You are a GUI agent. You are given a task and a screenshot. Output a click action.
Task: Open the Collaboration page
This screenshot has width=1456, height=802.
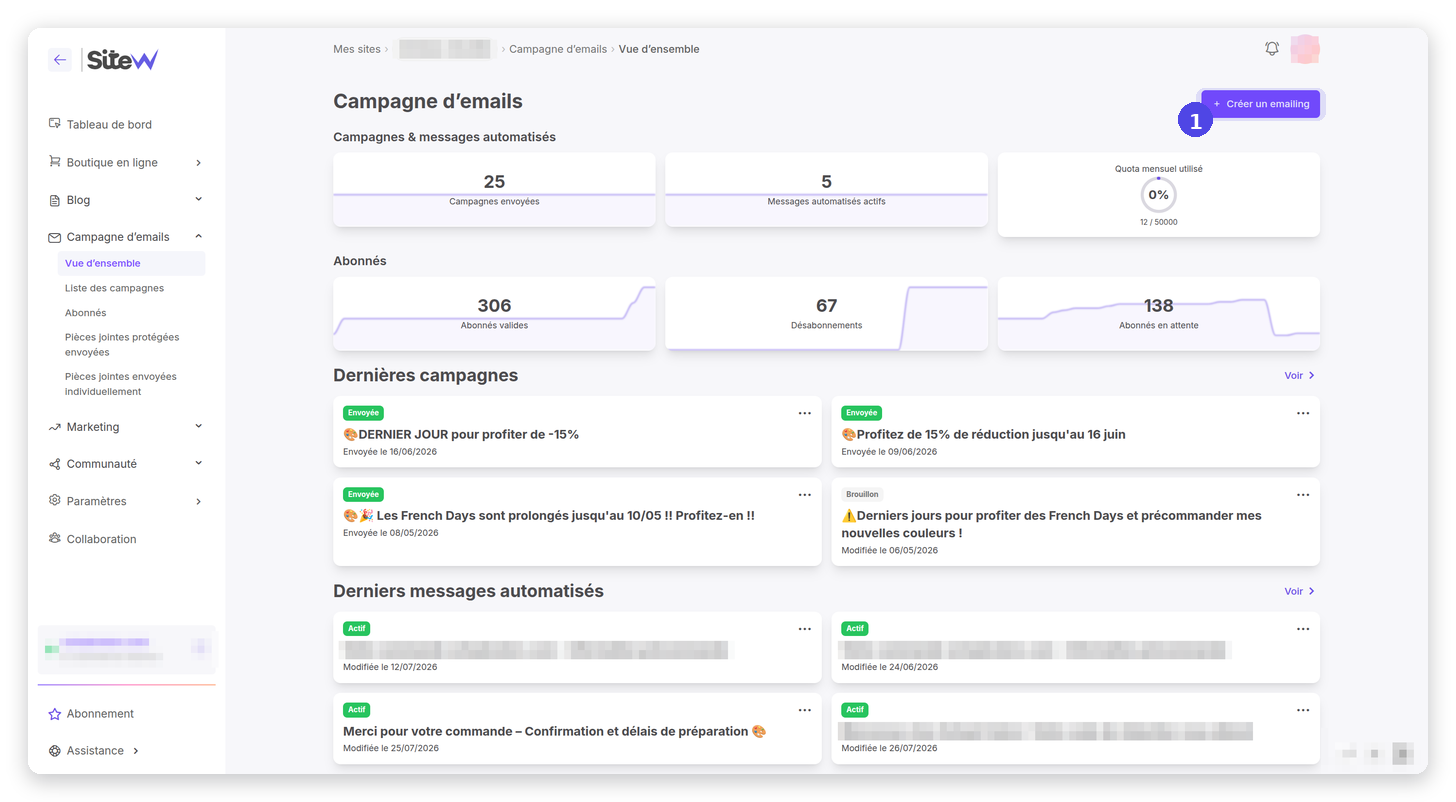101,539
